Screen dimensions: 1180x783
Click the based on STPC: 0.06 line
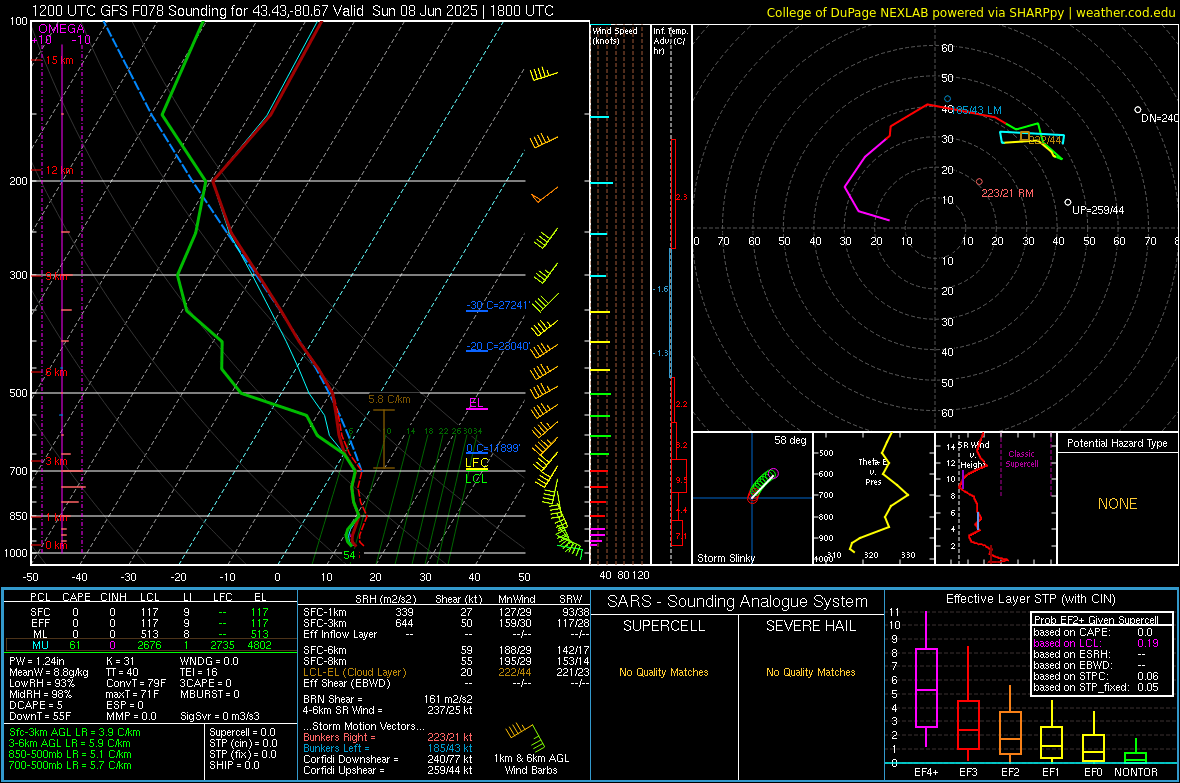(1096, 676)
